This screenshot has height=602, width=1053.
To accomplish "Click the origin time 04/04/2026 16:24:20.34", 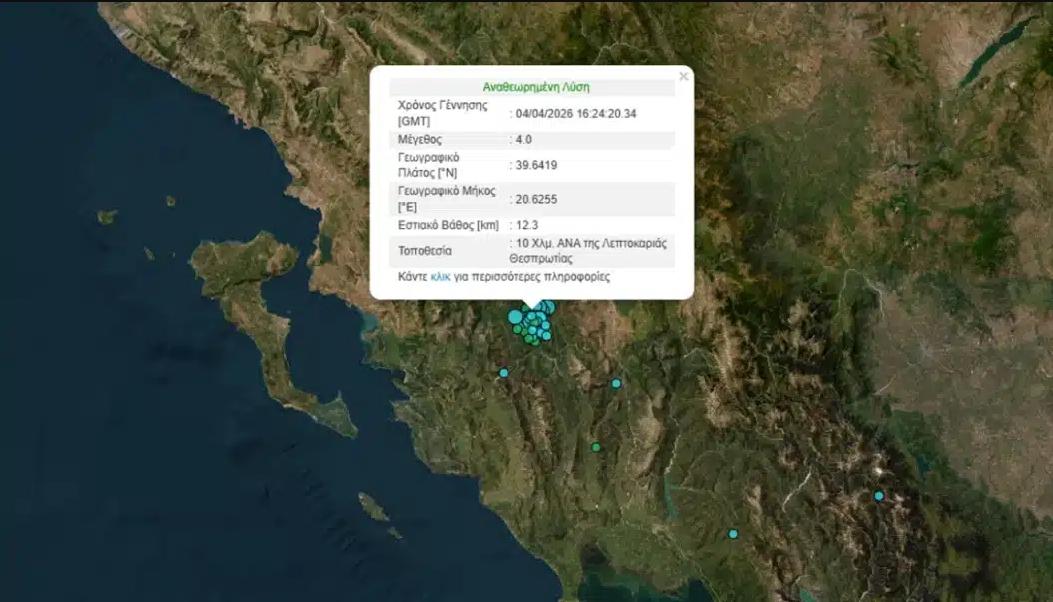I will tap(575, 113).
